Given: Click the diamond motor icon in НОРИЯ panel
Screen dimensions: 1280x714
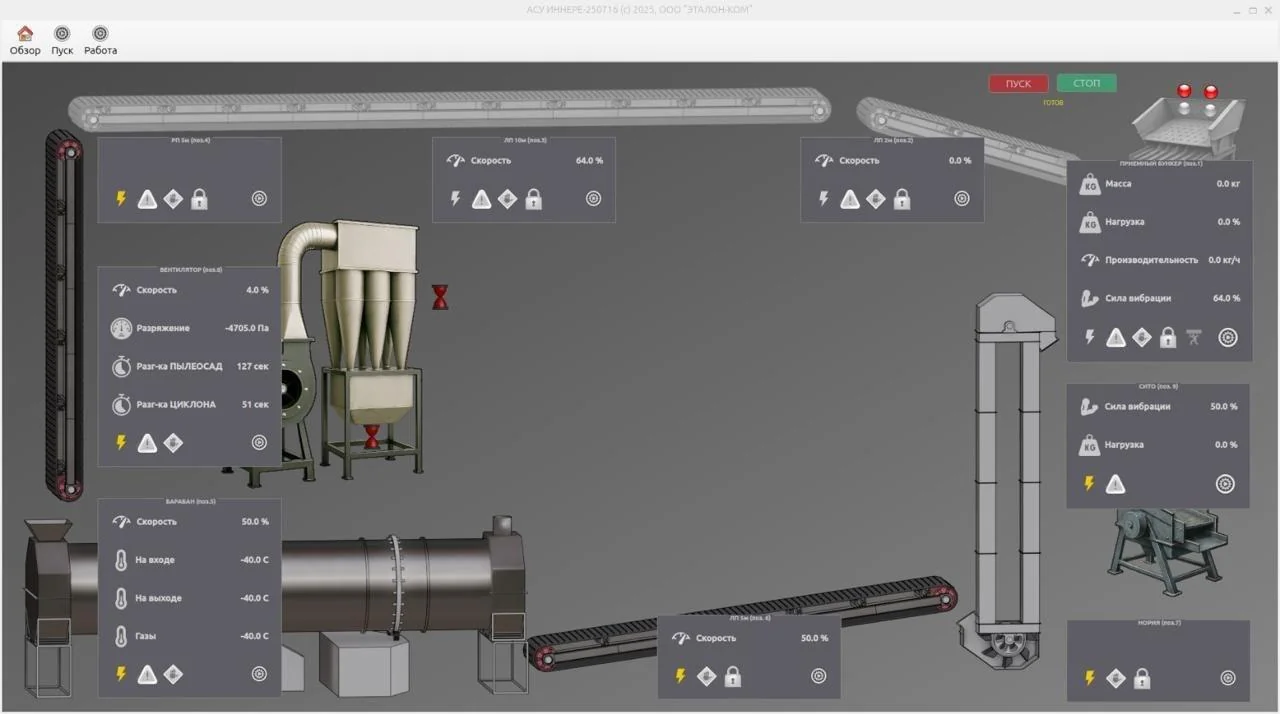Looking at the screenshot, I should 1116,679.
